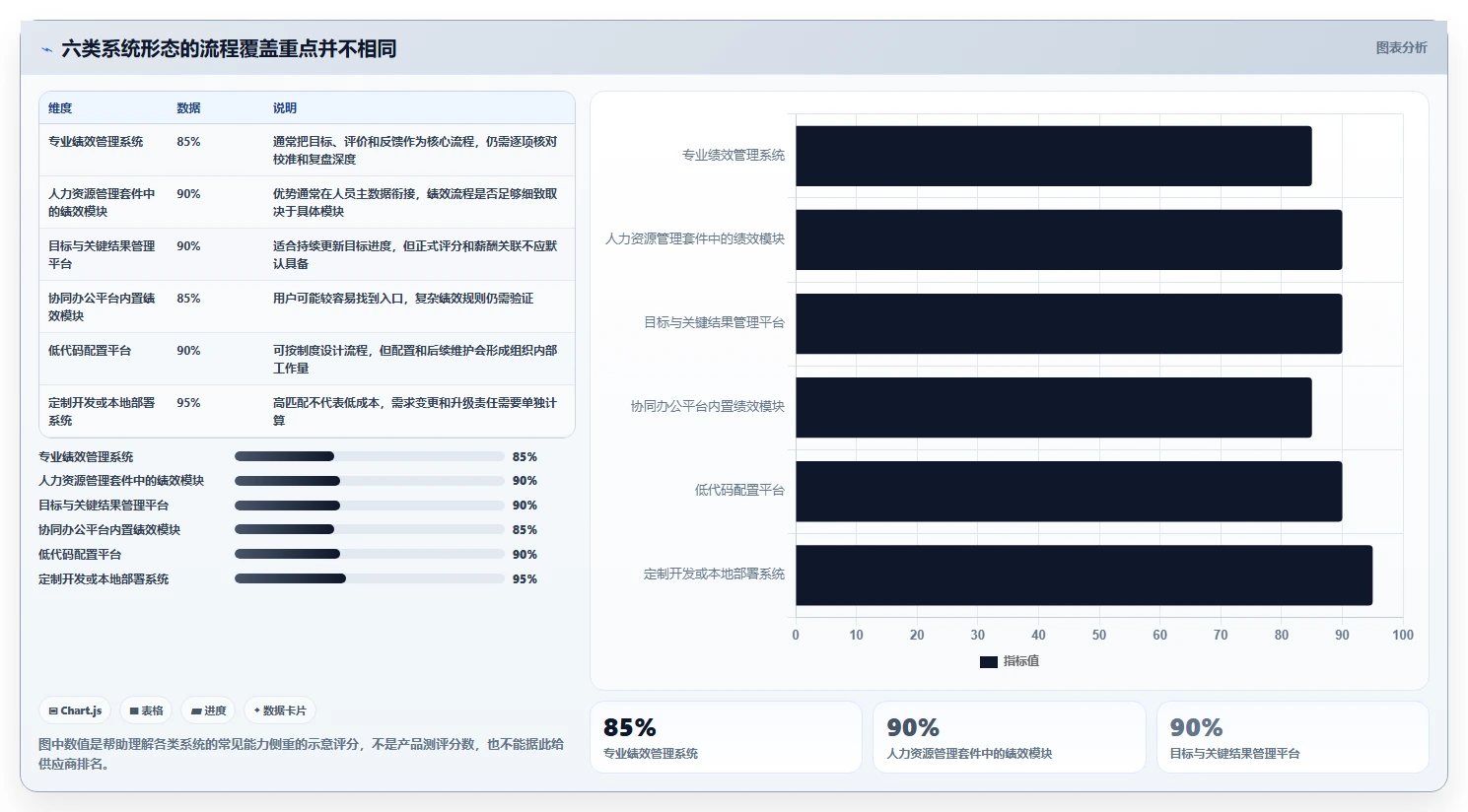Click 95% cell in 定制开发 table row
This screenshot has width=1468, height=812.
tap(188, 403)
